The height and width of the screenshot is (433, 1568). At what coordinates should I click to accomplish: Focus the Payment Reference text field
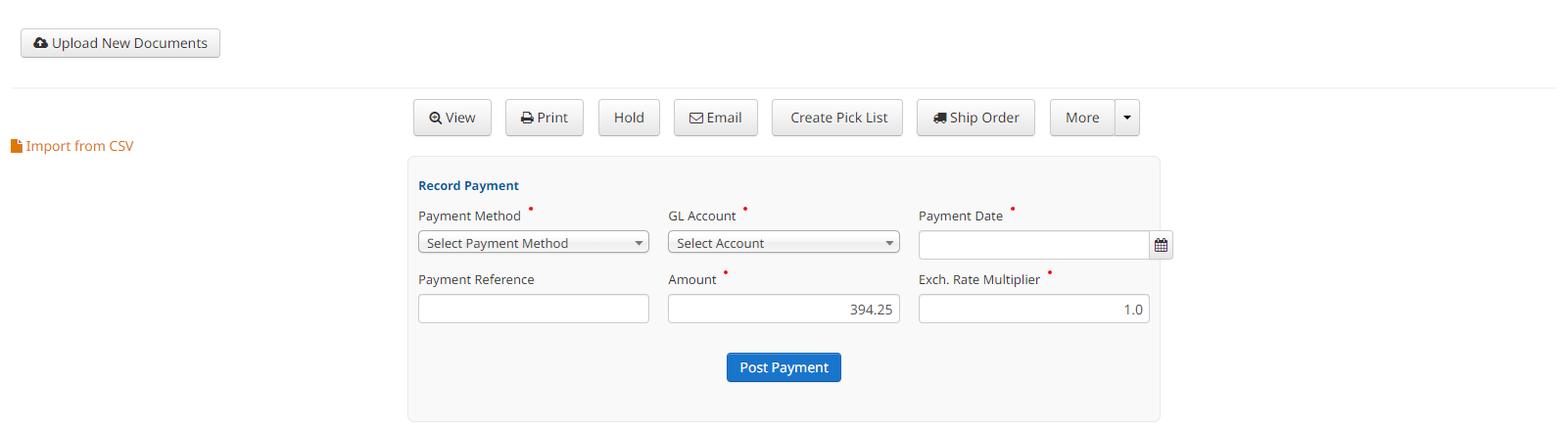[534, 309]
